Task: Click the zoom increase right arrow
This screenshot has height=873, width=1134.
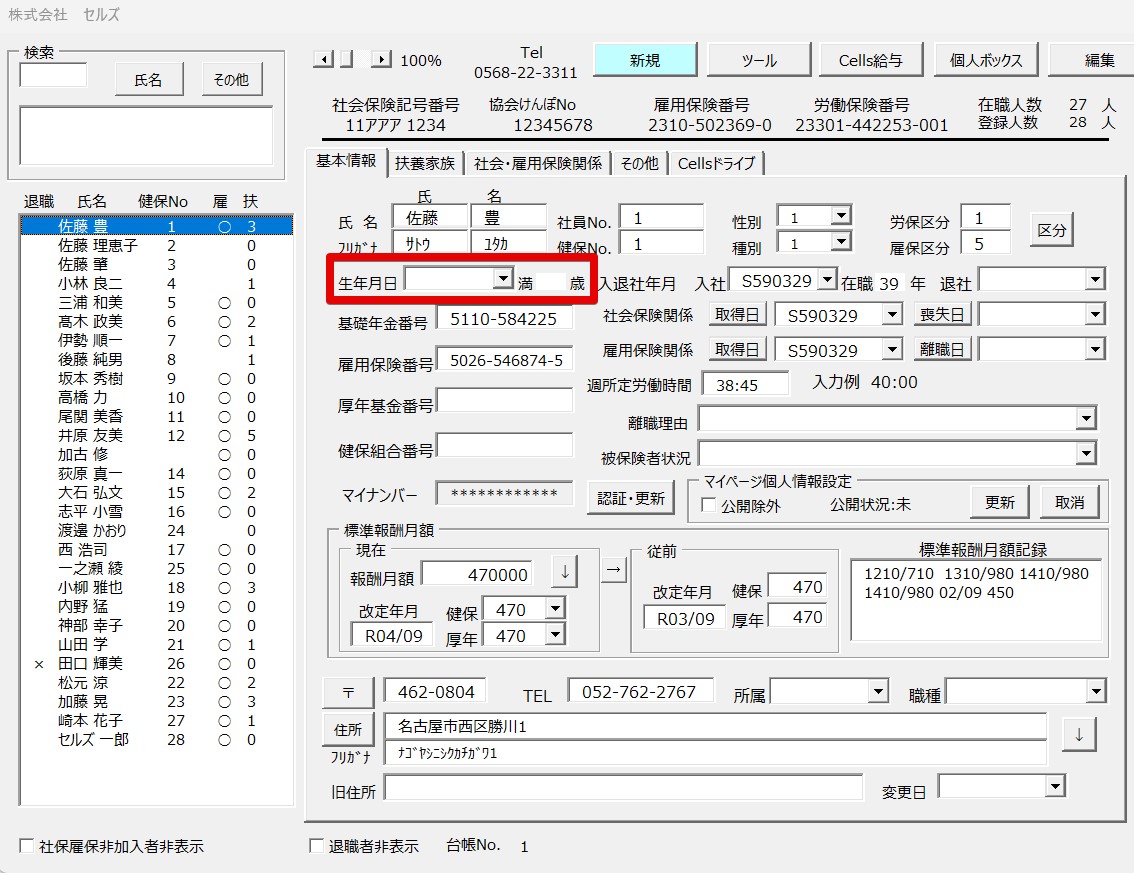Action: pyautogui.click(x=382, y=59)
